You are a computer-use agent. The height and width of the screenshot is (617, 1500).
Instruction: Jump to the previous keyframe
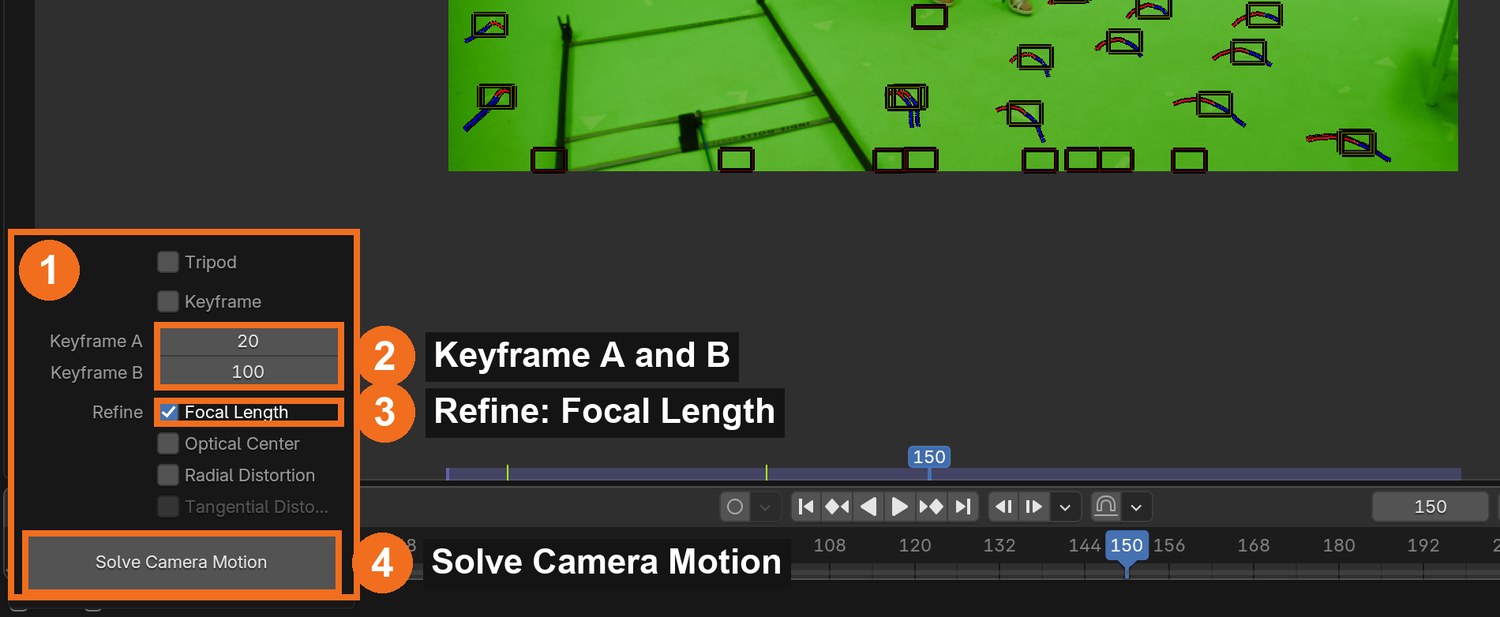(x=837, y=507)
